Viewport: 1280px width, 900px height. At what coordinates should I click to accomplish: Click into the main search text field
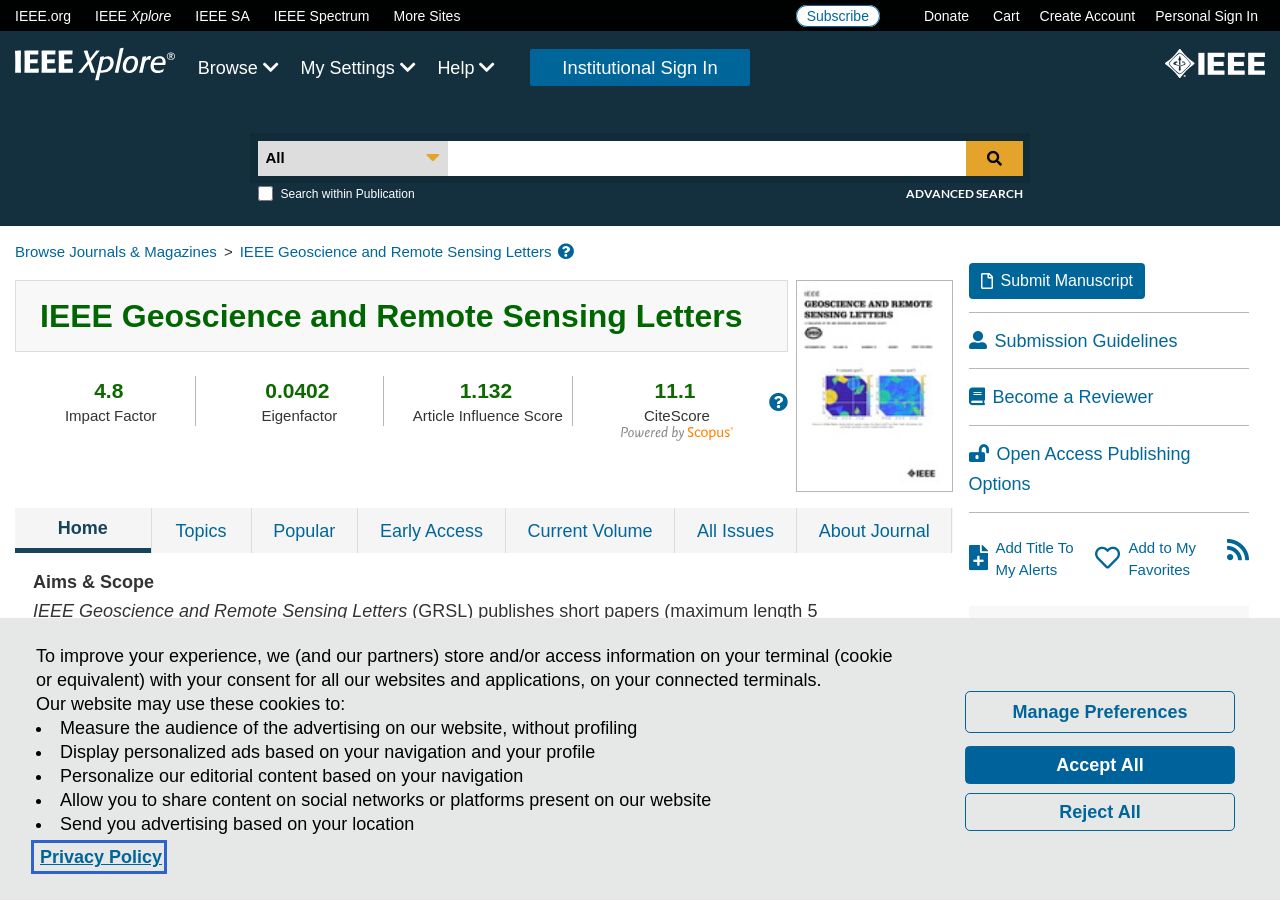click(707, 158)
